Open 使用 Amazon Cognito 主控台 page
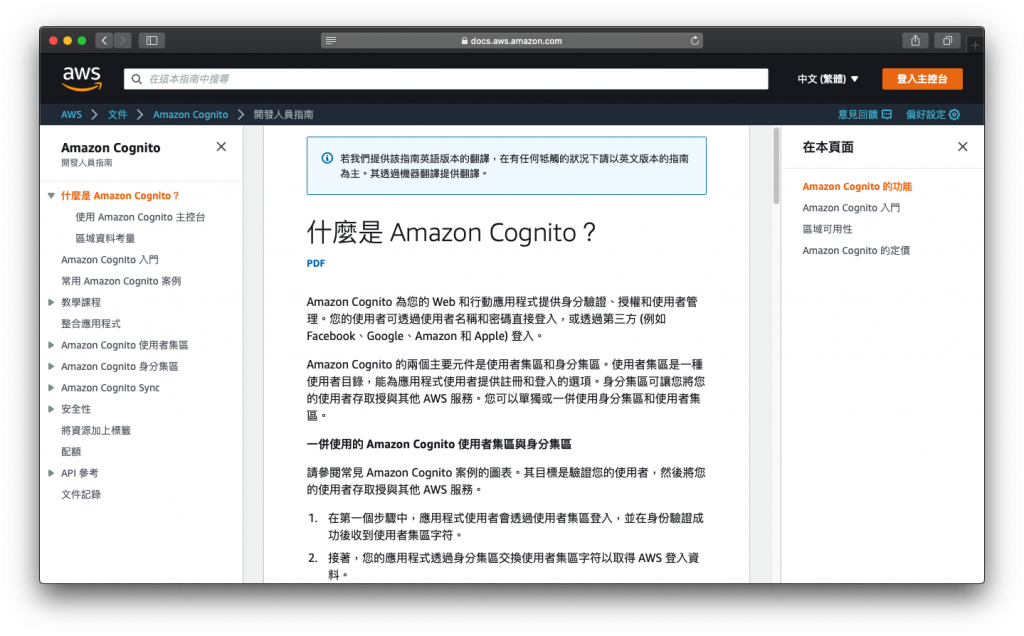Viewport: 1024px width, 636px height. click(140, 217)
